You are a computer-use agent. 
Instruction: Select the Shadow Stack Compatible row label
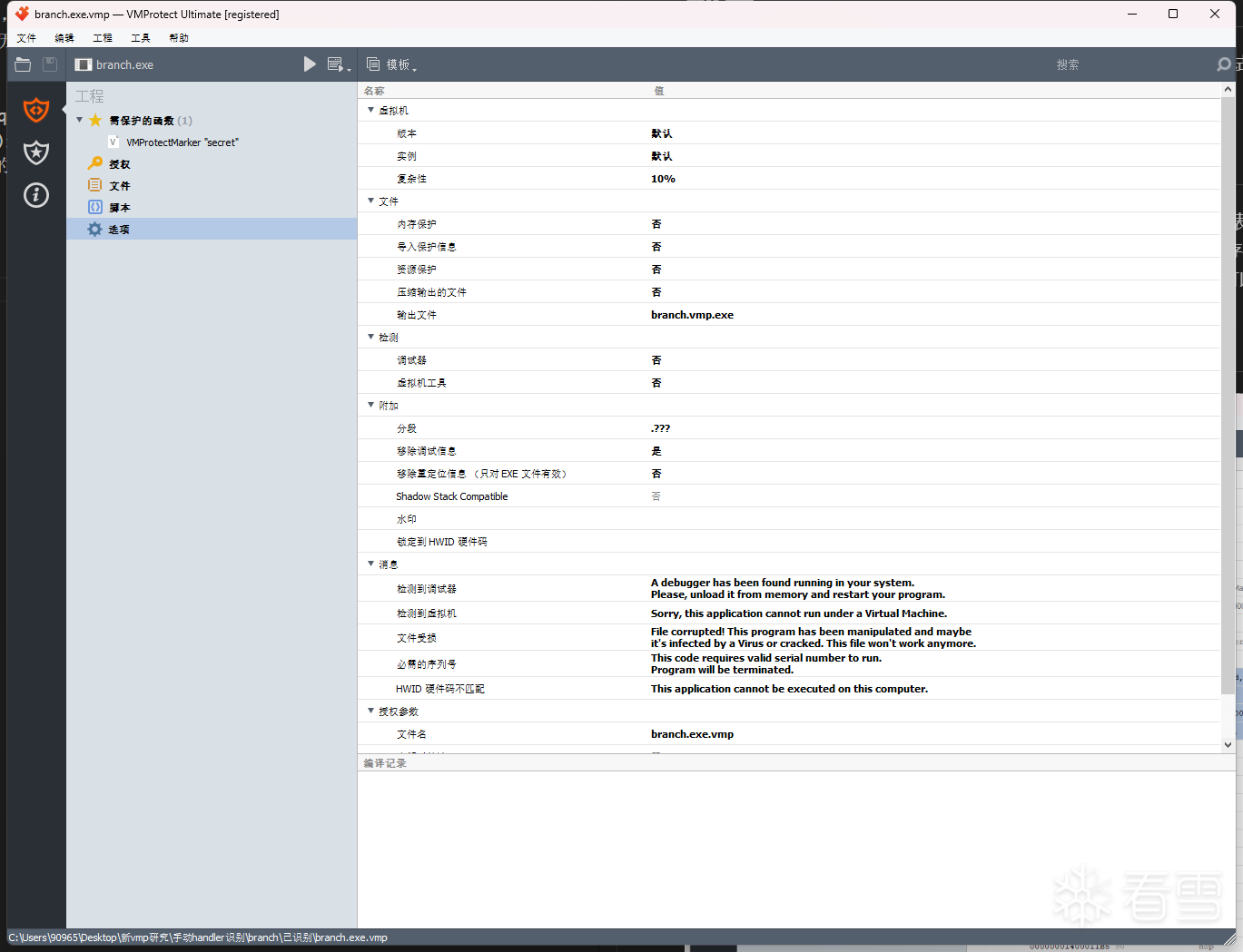tap(452, 496)
